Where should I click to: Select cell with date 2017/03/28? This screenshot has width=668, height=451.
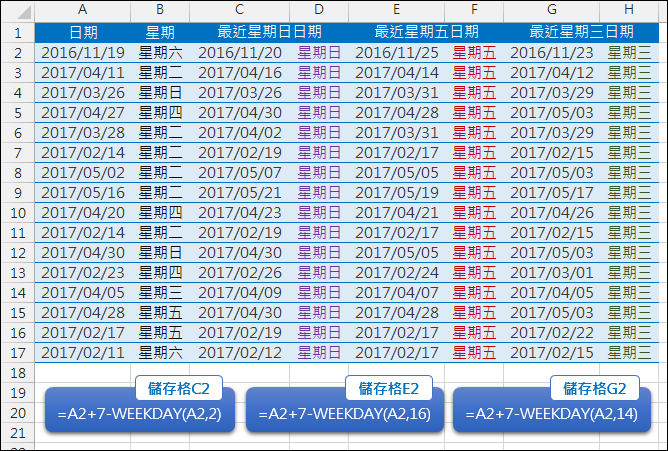83,133
